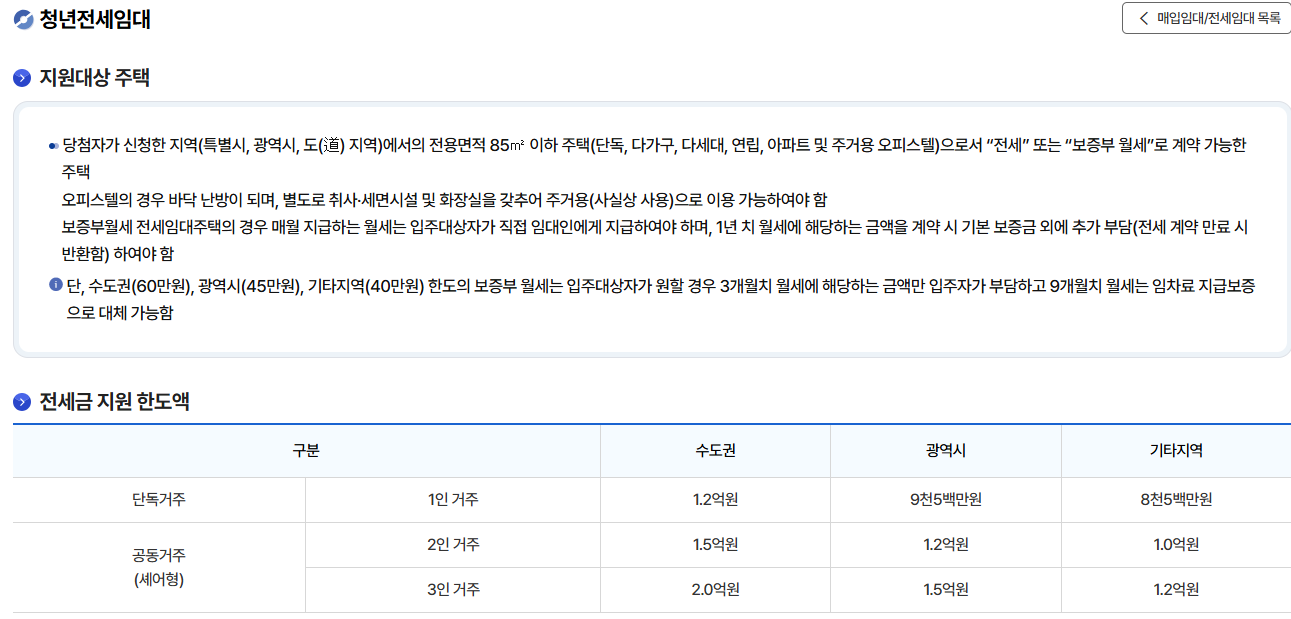
Task: Click the 3인 거주 table cell
Action: click(452, 590)
